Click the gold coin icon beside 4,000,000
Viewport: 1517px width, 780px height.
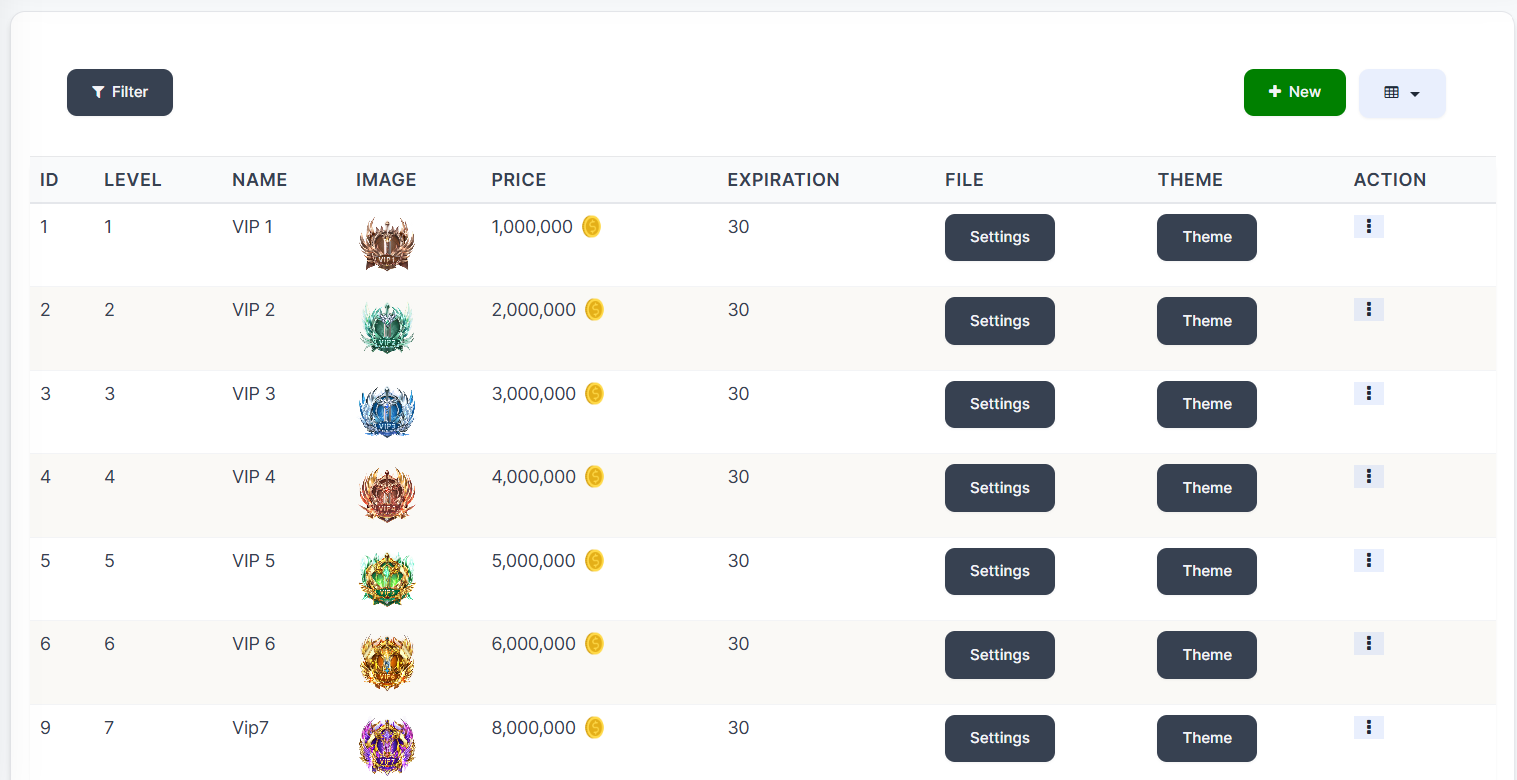tap(594, 477)
